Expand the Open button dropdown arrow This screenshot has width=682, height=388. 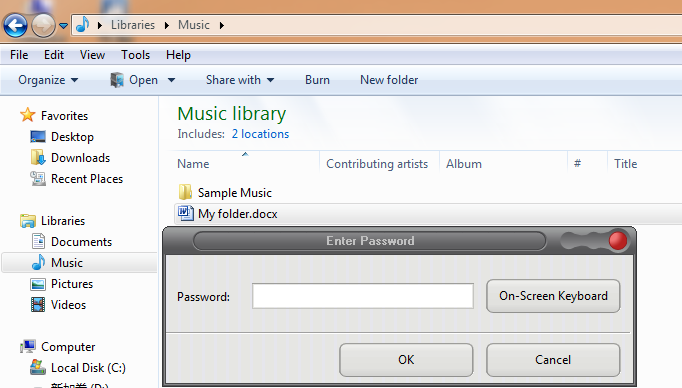tap(171, 80)
